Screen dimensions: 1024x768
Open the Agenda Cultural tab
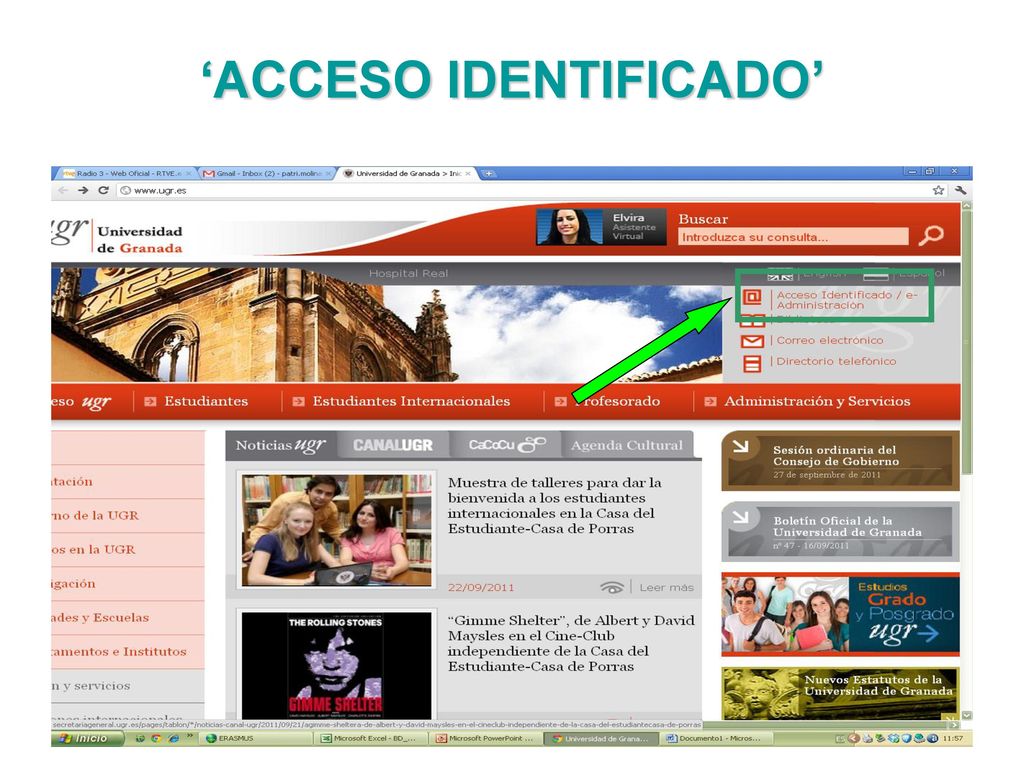pyautogui.click(x=627, y=445)
